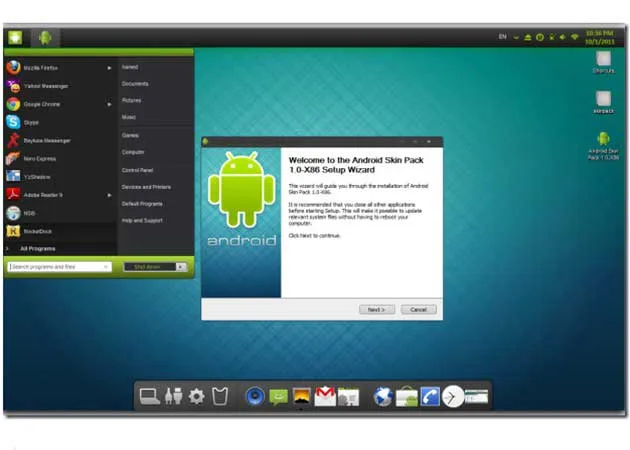
Task: Click the laptop computer icon in the dock
Action: 149,397
